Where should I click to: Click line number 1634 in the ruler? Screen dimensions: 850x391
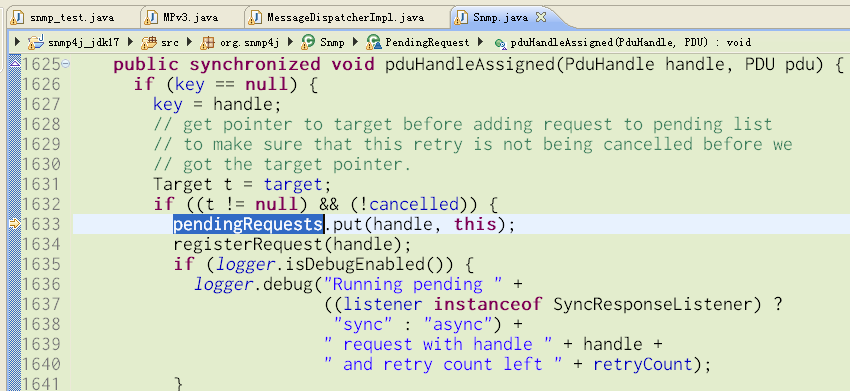(41, 244)
